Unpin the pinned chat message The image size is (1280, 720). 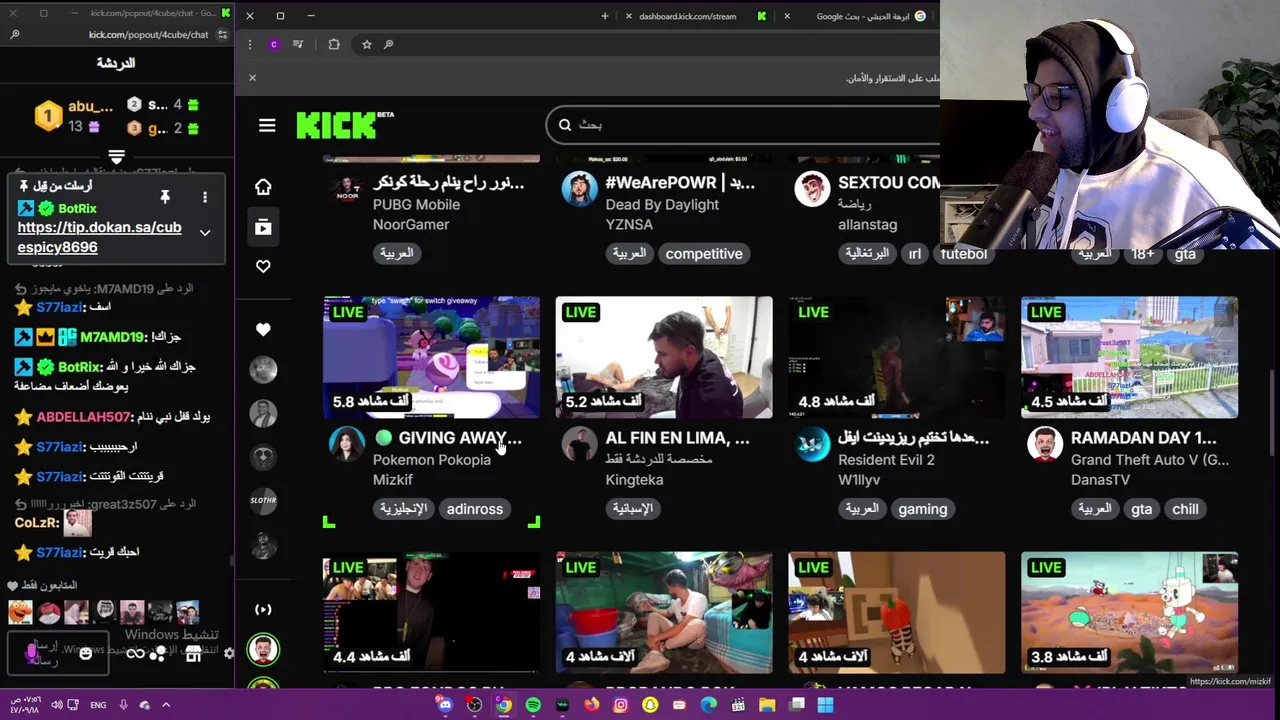[x=165, y=197]
